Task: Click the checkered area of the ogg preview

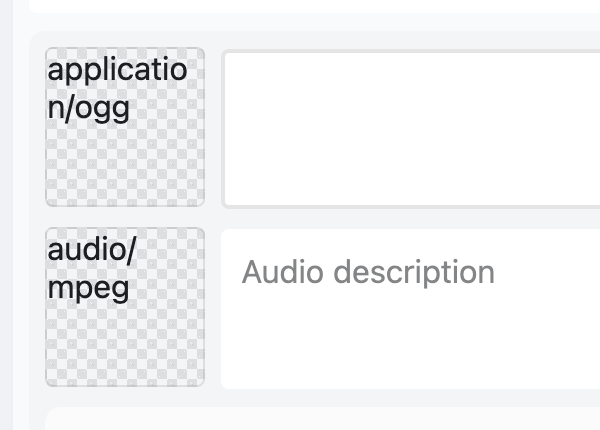Action: click(125, 165)
